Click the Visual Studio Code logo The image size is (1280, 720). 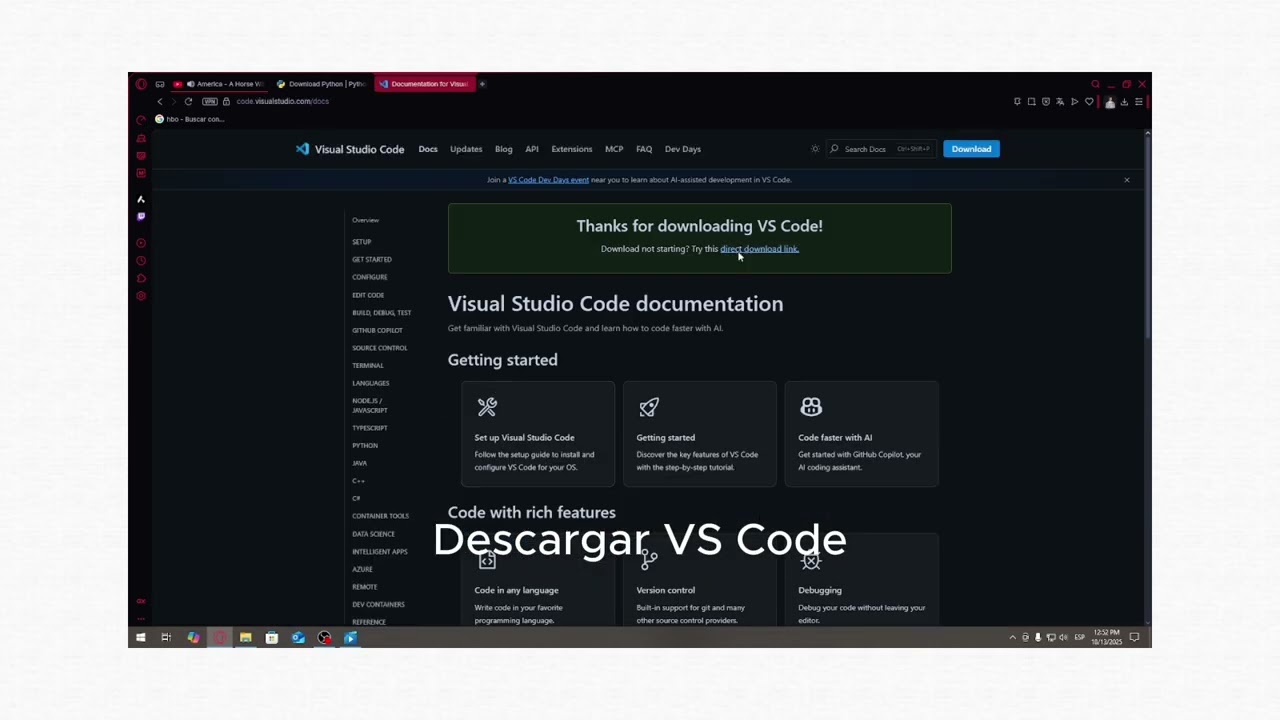click(349, 149)
